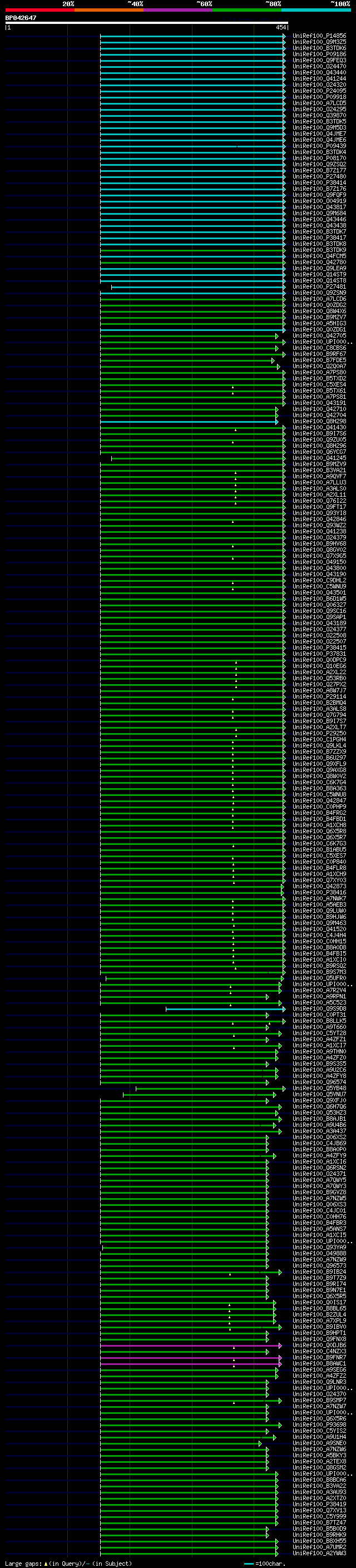
Task: Select hit label UniRef100_Q9FQF9
Action: click(x=319, y=195)
